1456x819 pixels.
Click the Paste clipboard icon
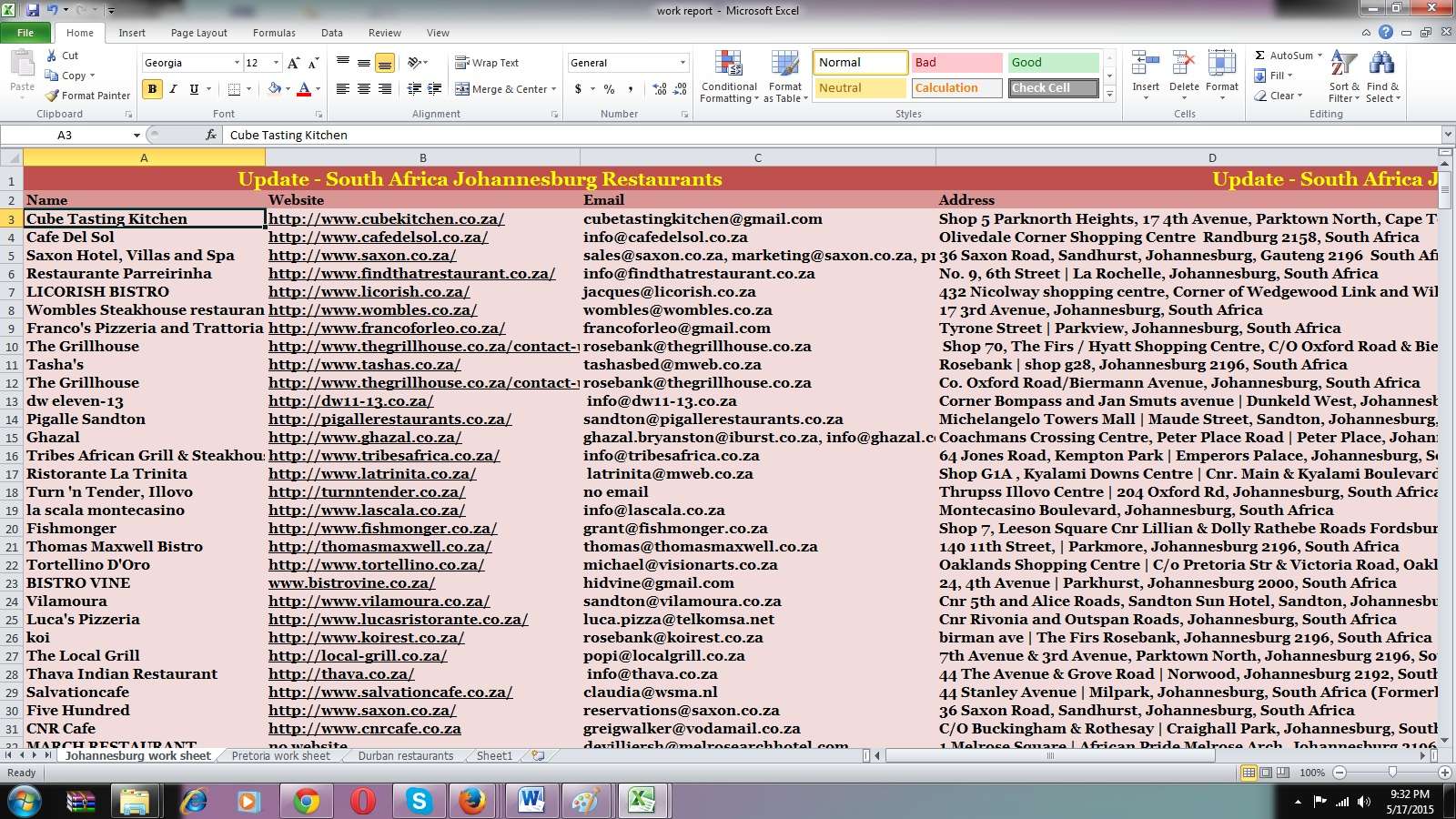[22, 64]
